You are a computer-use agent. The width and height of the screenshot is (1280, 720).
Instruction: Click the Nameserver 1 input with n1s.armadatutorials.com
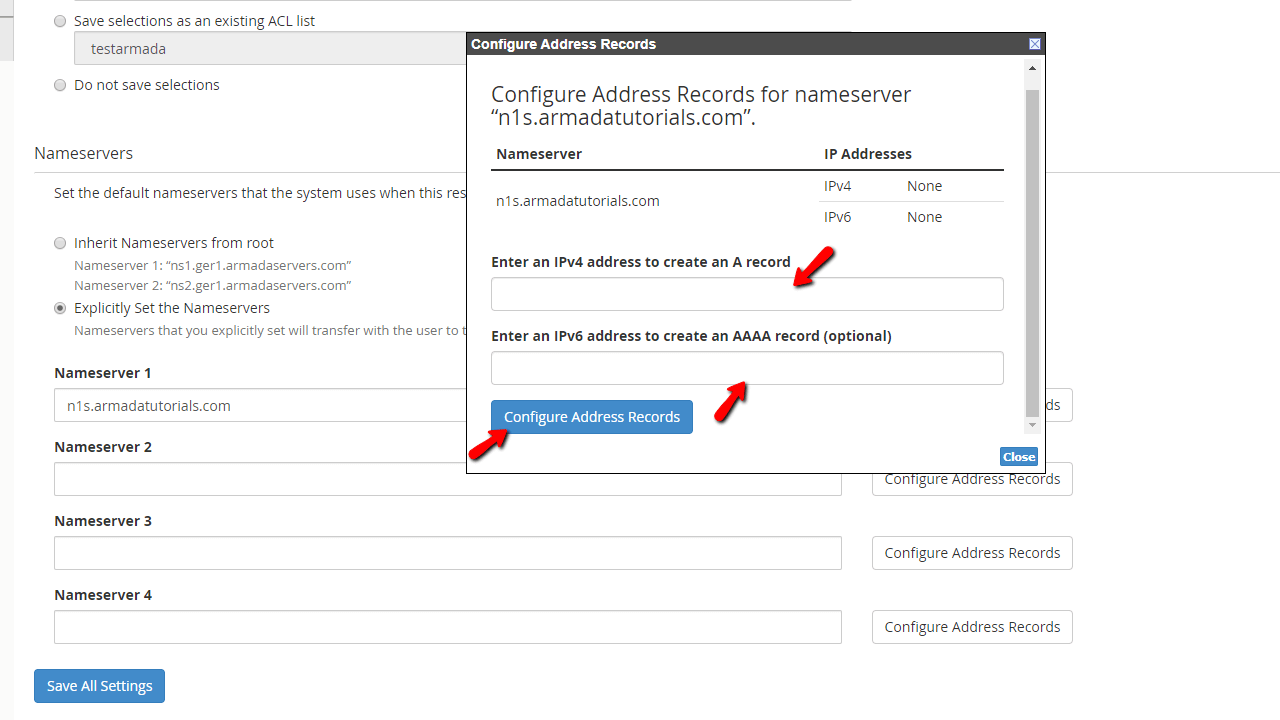click(260, 405)
